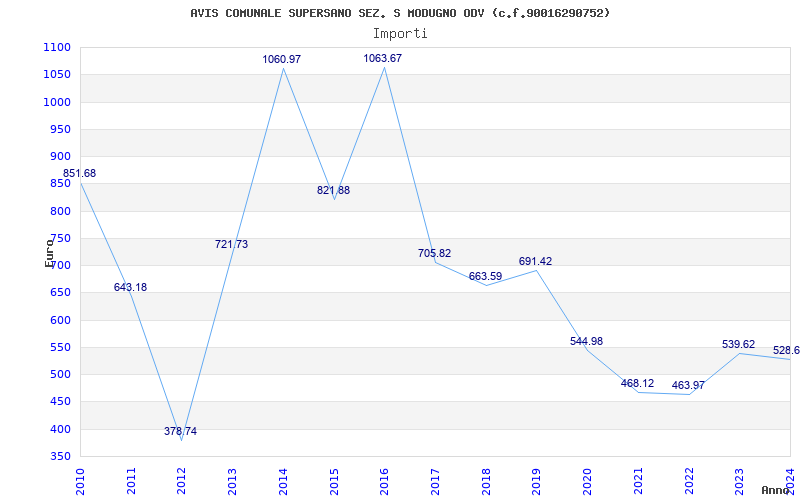Click the 550 y-axis tick label

coord(60,347)
